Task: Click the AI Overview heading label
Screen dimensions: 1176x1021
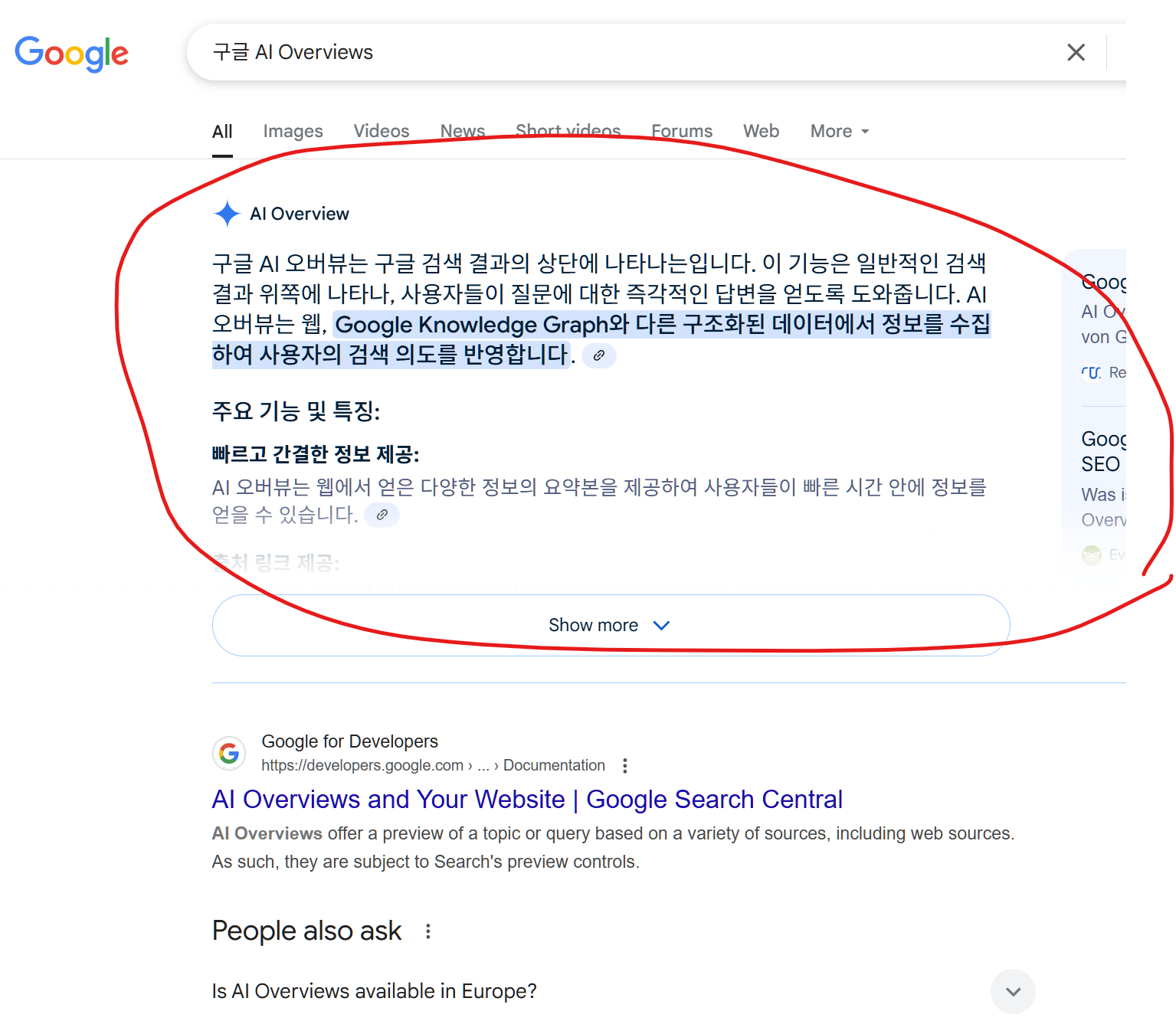Action: 300,214
